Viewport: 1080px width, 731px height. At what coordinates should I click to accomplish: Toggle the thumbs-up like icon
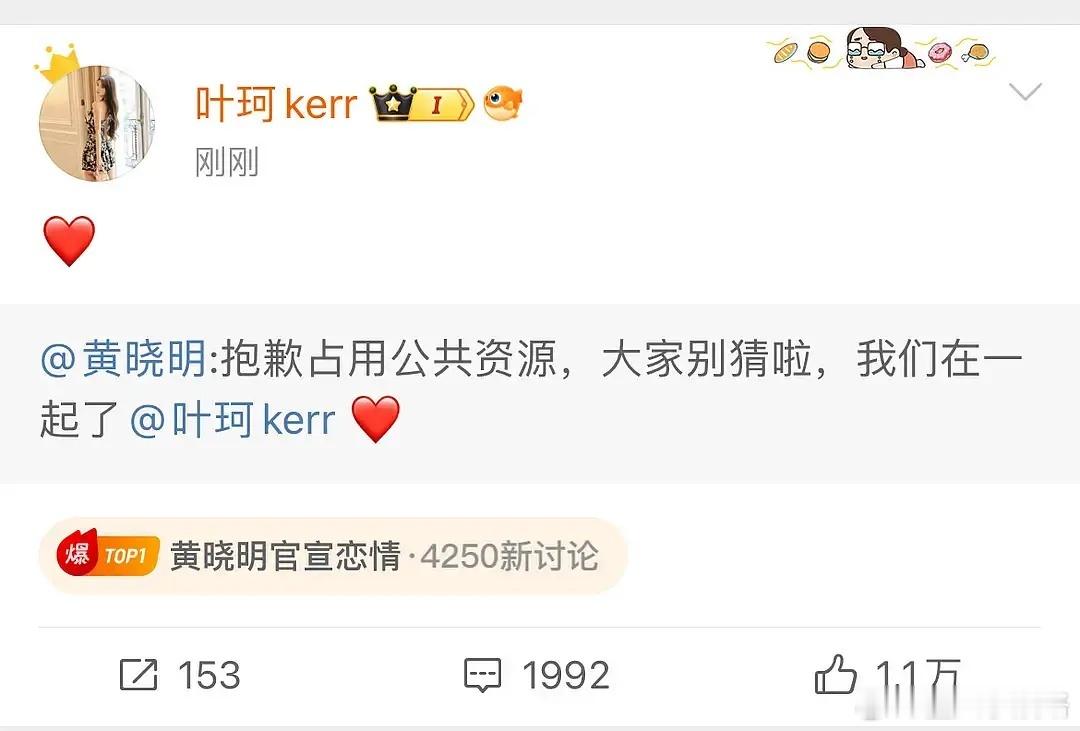(835, 673)
